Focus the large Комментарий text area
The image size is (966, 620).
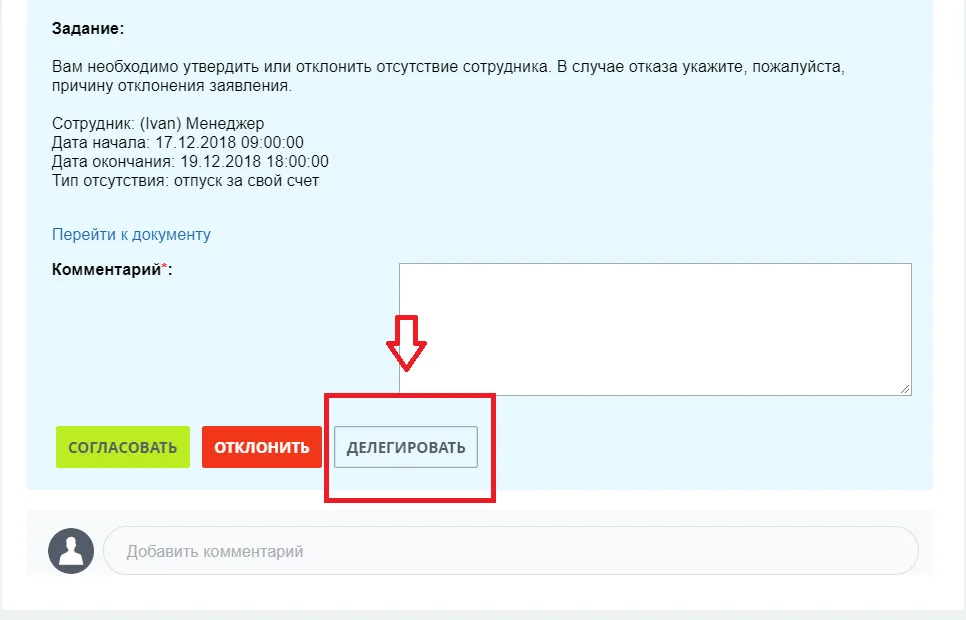pyautogui.click(x=656, y=329)
